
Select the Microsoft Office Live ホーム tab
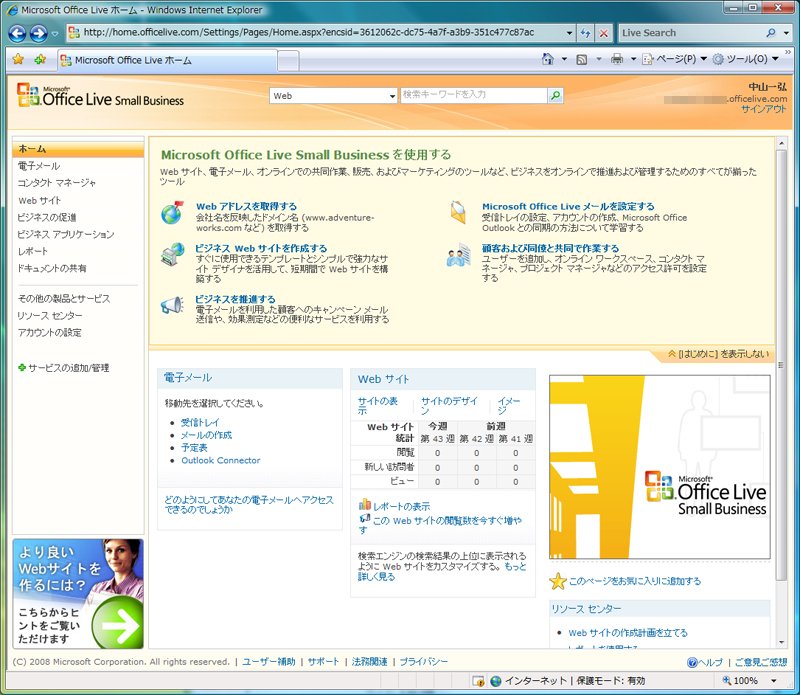(x=167, y=60)
